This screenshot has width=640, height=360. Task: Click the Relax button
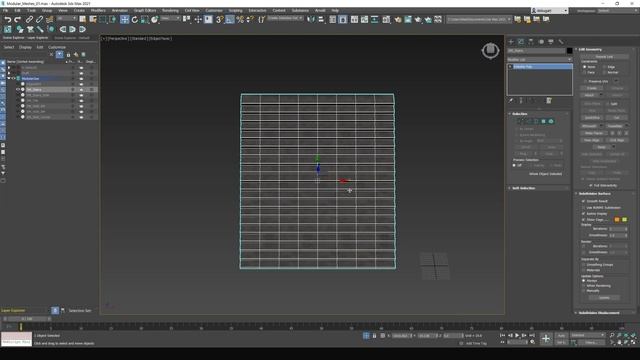[601, 147]
